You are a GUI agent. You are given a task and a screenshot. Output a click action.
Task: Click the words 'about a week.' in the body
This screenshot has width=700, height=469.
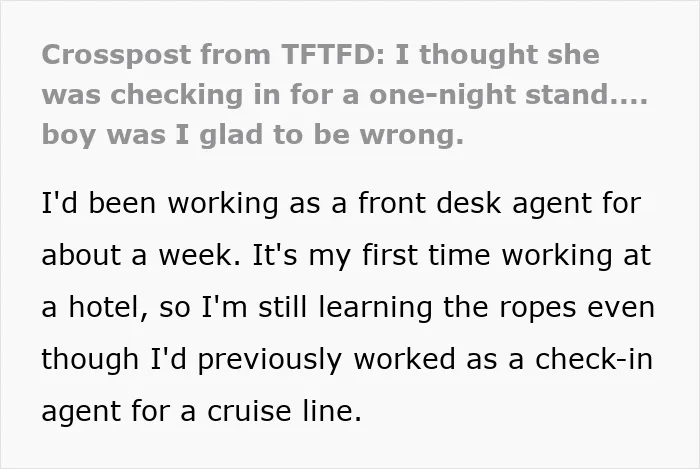point(141,255)
